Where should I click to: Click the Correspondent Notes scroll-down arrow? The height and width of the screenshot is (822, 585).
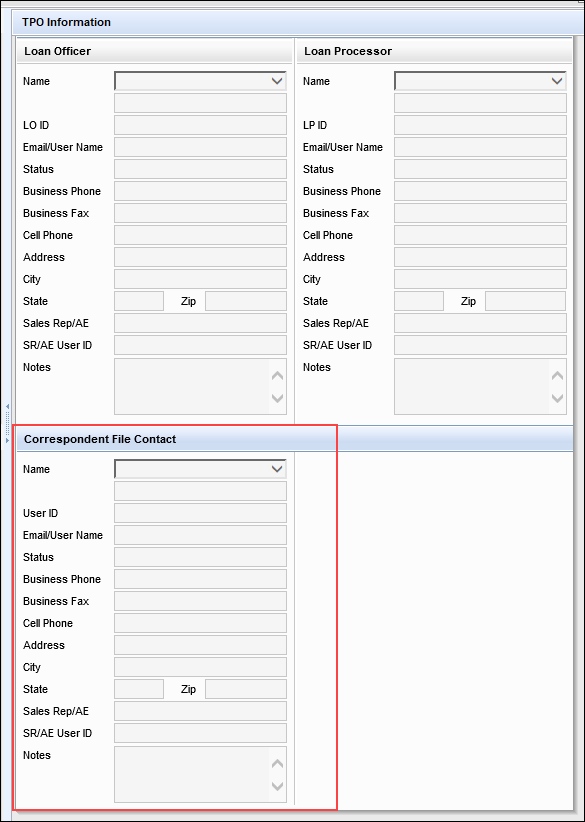coord(278,786)
